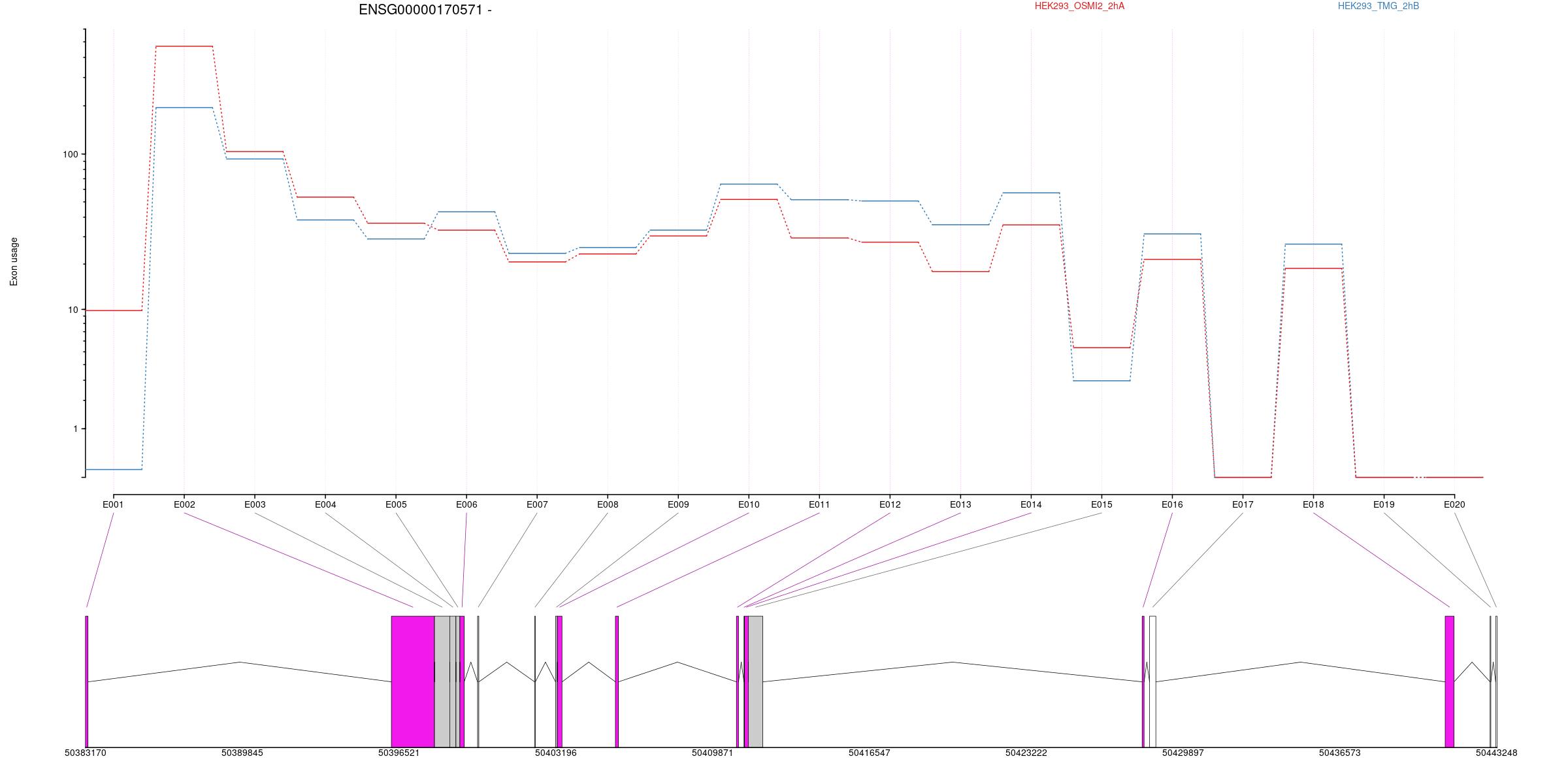Click the E008 exon label
This screenshot has height=784, width=1568.
point(608,504)
